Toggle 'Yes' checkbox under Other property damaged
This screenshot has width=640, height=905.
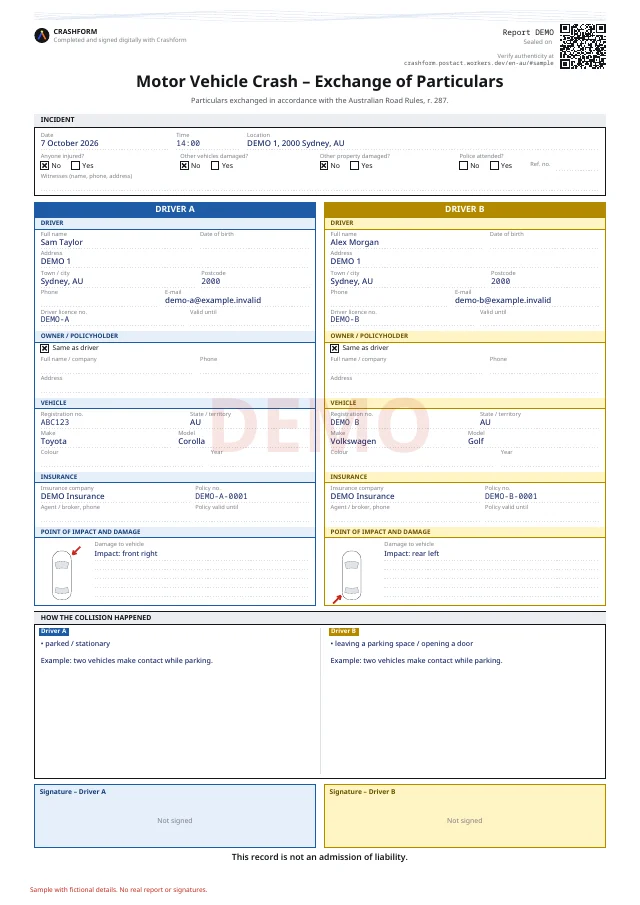click(x=355, y=166)
